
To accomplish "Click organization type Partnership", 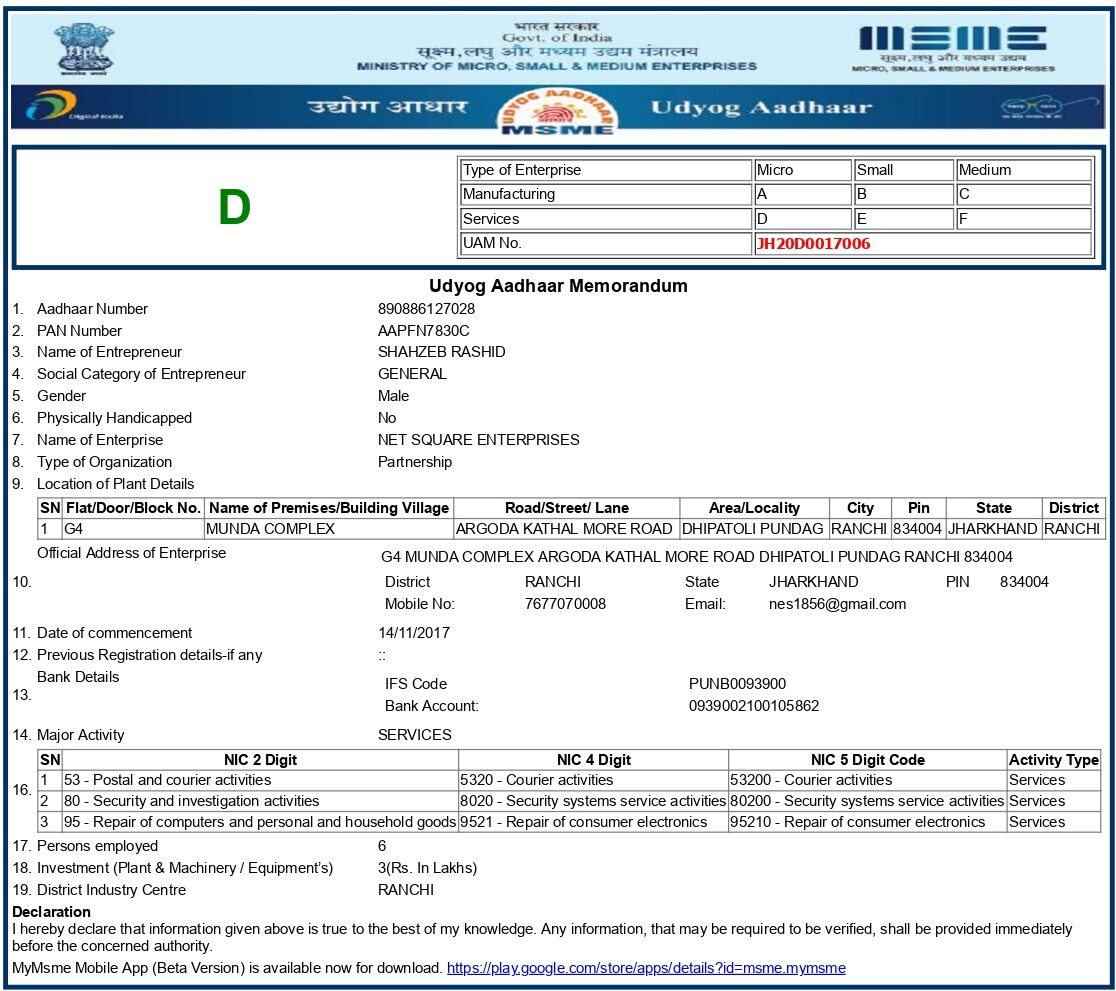I will click(415, 462).
